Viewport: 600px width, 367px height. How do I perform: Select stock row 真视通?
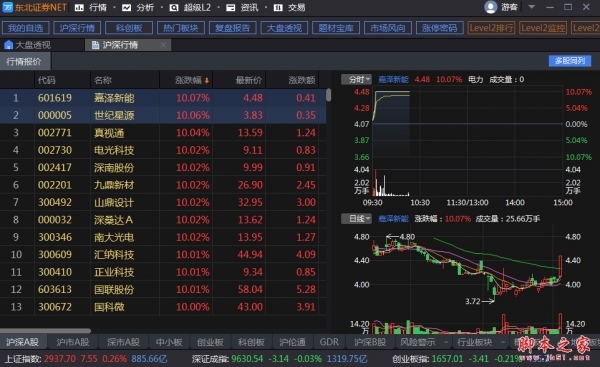point(163,133)
